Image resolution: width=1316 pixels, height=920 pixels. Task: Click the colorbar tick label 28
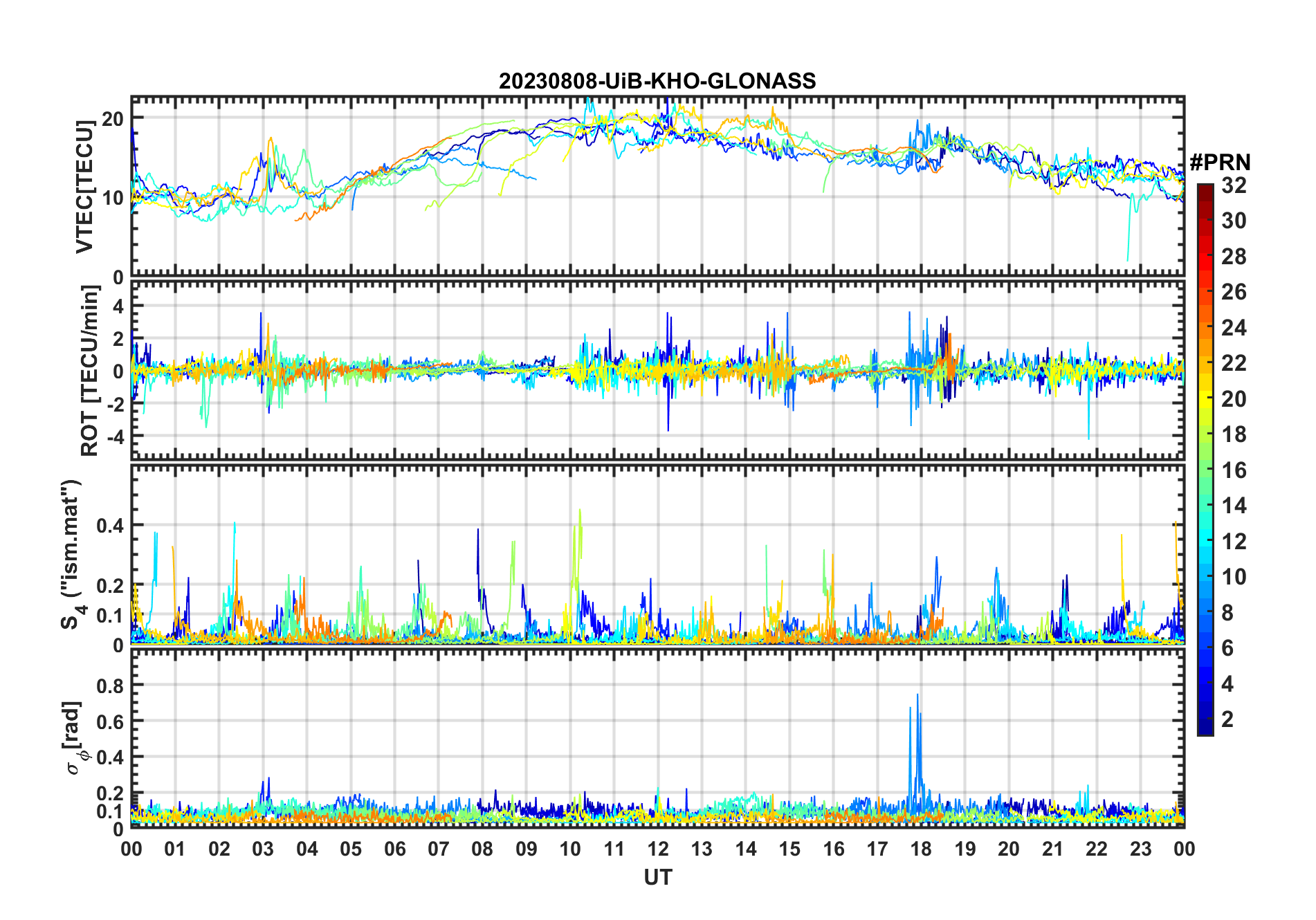pos(1234,257)
